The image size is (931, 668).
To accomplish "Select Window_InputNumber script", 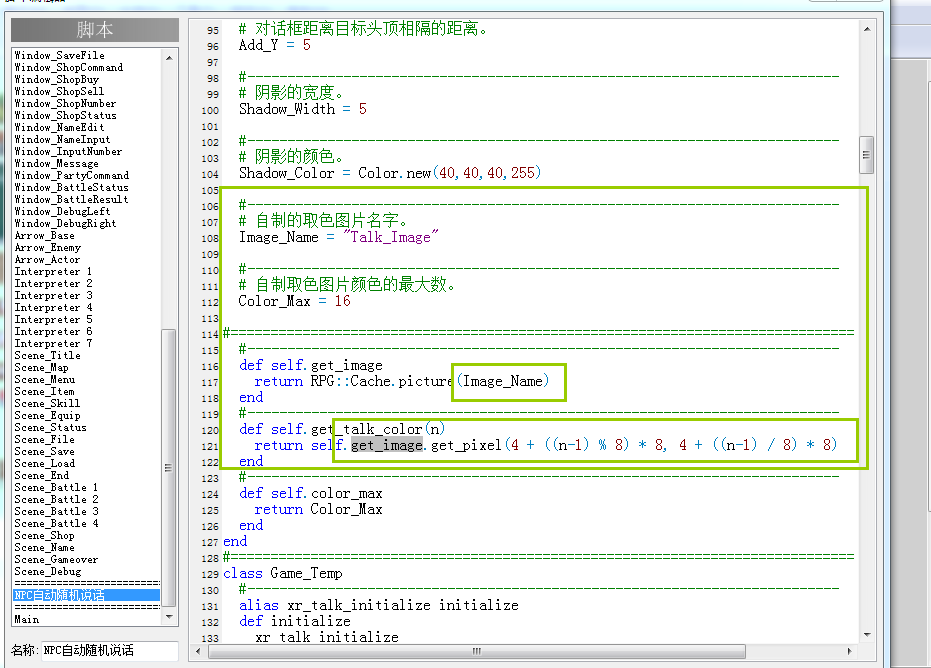I will [x=68, y=151].
